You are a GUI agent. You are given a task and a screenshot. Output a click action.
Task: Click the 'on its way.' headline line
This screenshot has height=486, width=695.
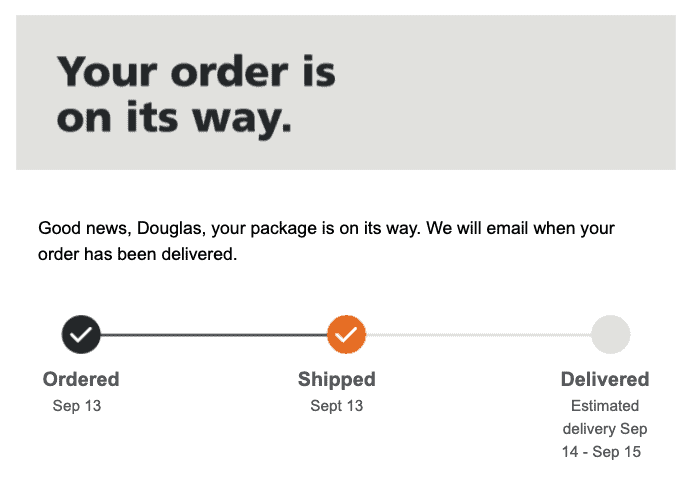[174, 118]
